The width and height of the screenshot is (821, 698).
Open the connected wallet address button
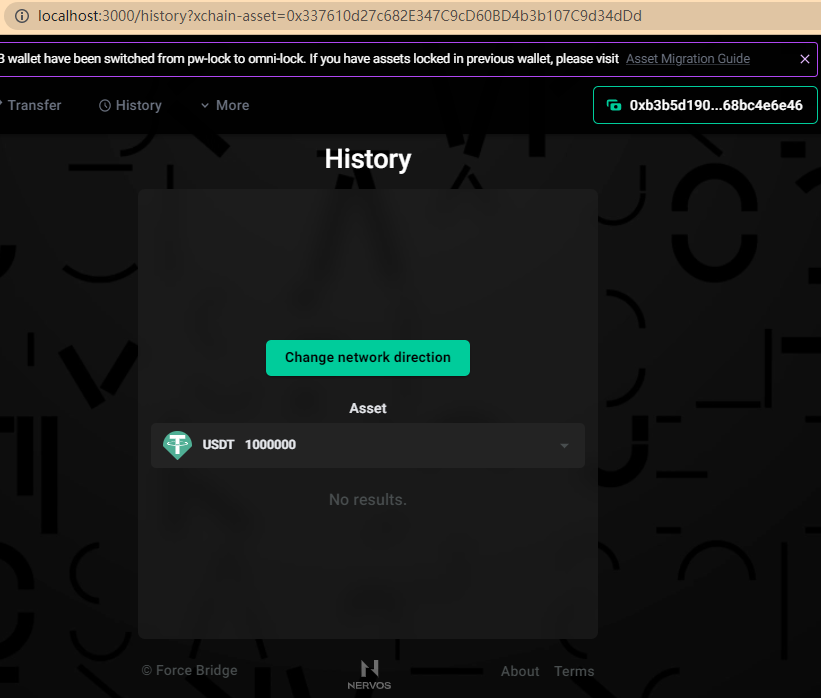[x=705, y=105]
